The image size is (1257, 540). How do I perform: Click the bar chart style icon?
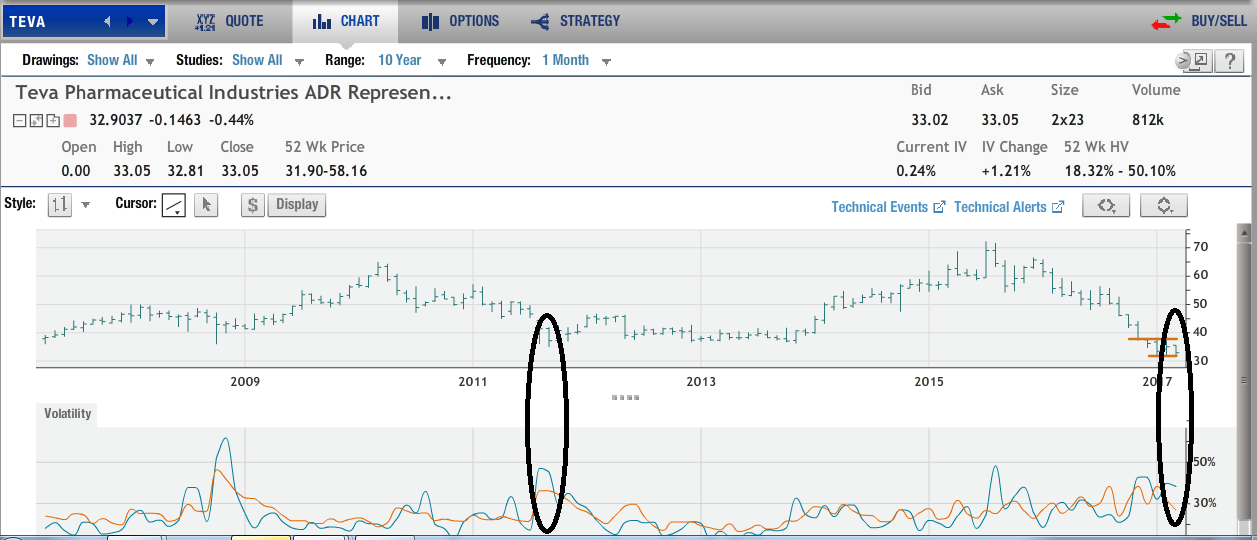coord(60,205)
